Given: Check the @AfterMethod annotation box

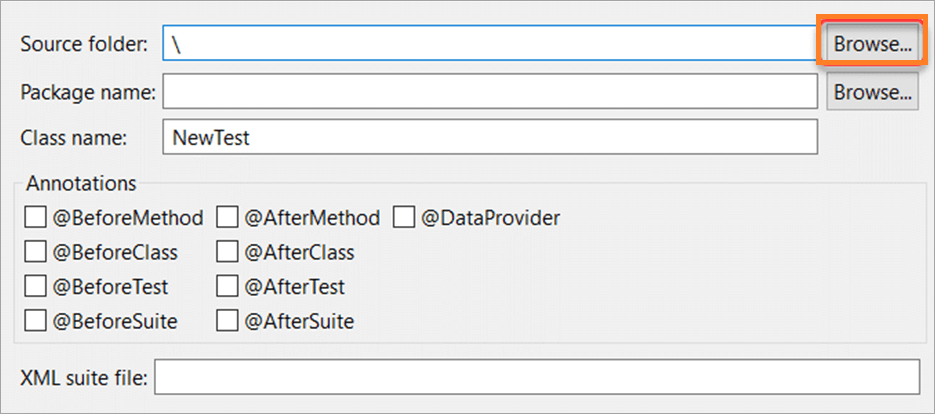Looking at the screenshot, I should pos(228,218).
